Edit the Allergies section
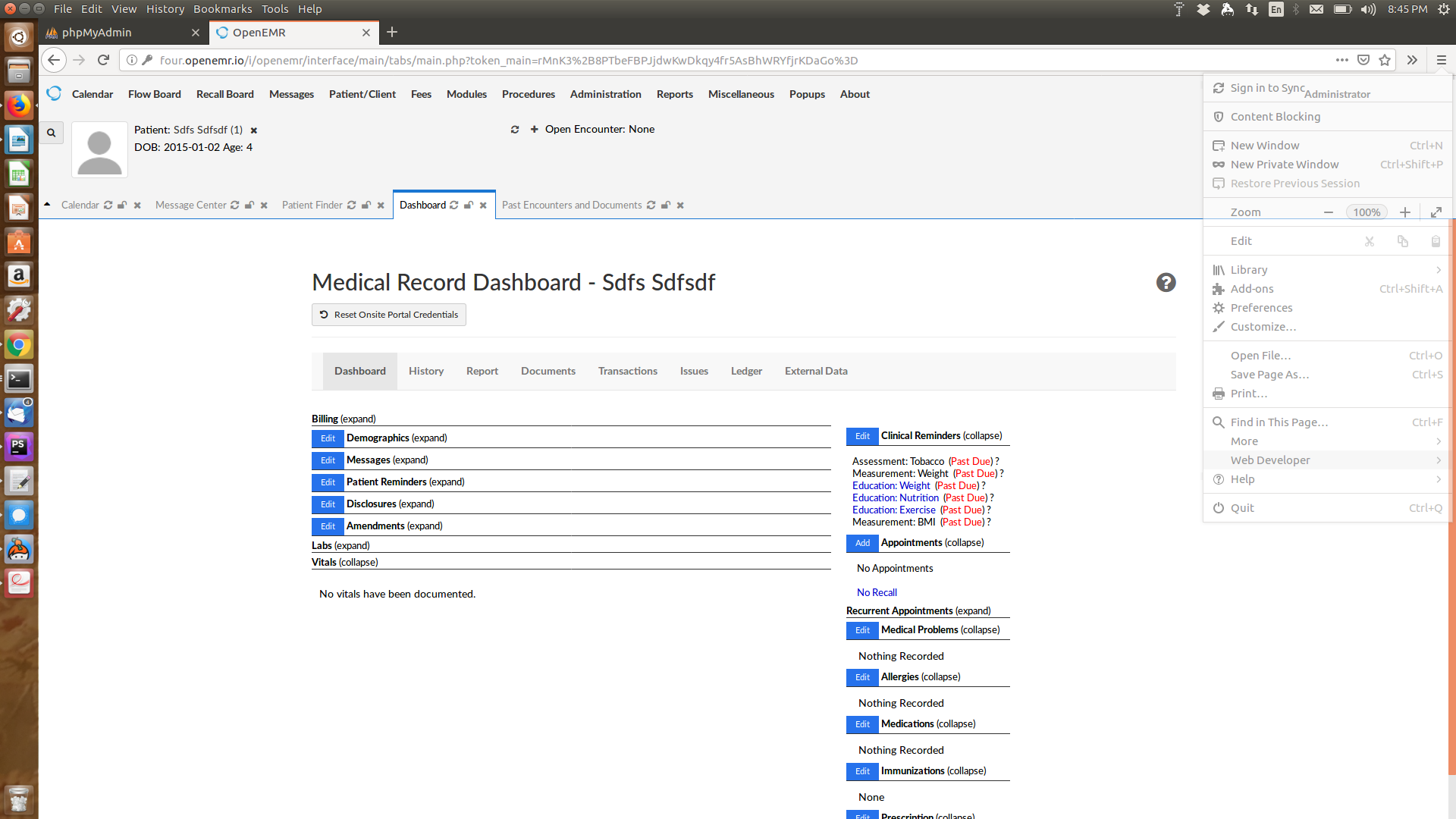This screenshot has width=1456, height=819. [x=862, y=677]
